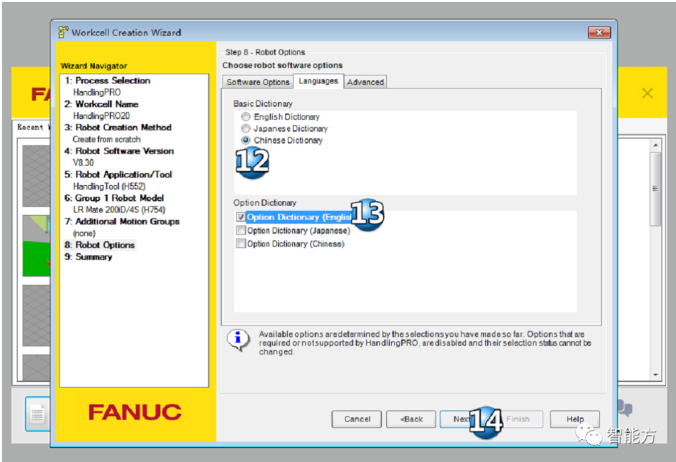Click the background window scrollbar thumb
The width and height of the screenshot is (676, 462).
point(655,188)
